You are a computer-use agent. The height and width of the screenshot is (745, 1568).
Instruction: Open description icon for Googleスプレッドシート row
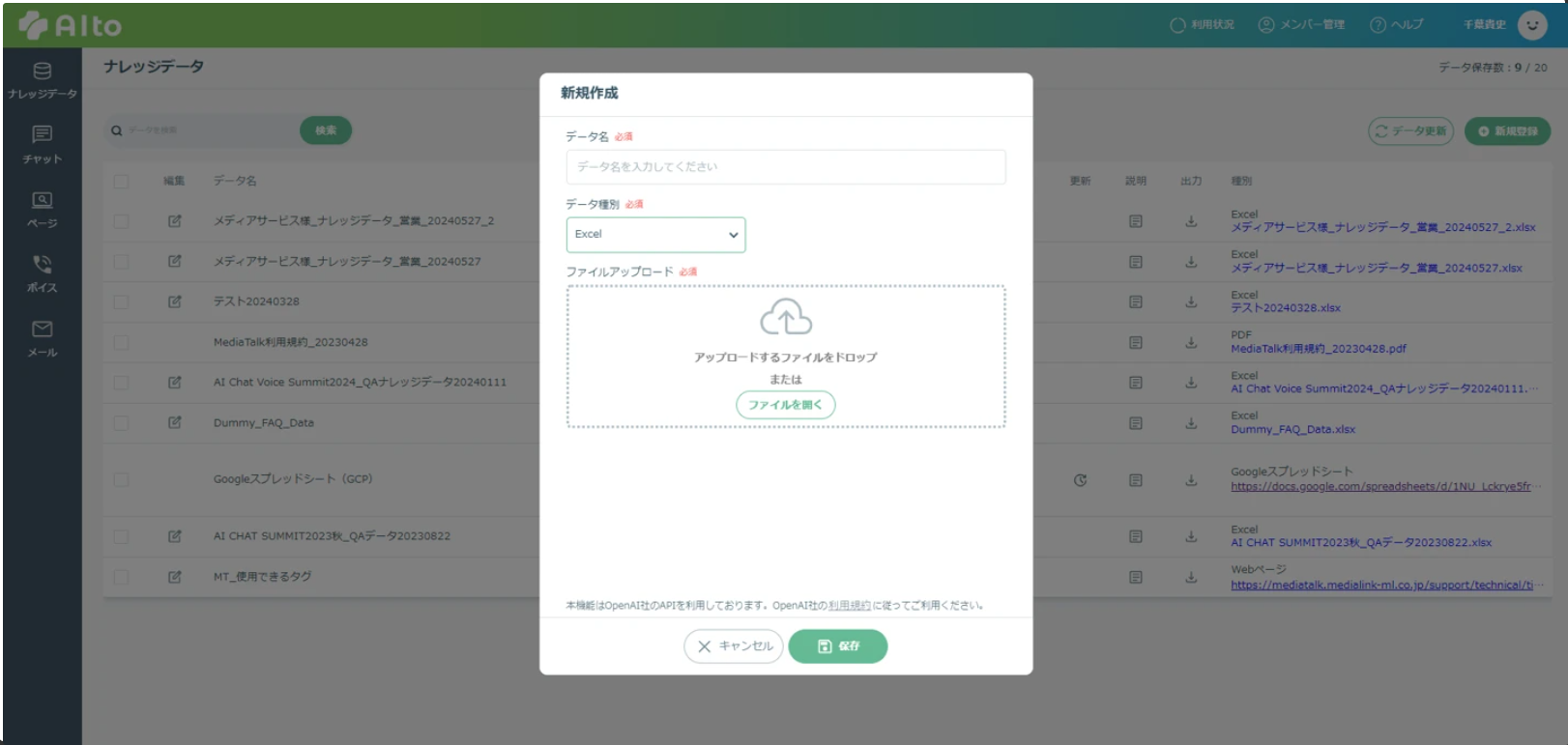[x=1136, y=480]
